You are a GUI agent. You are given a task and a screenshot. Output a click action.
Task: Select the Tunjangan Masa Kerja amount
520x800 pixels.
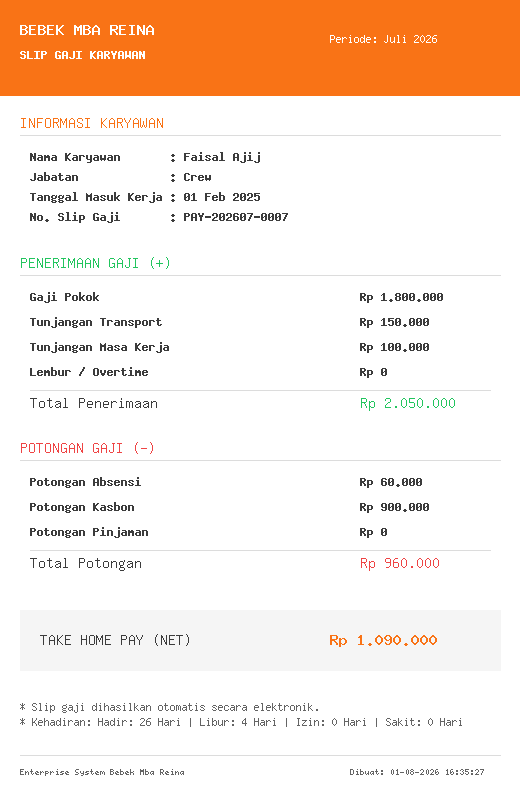[x=394, y=347]
